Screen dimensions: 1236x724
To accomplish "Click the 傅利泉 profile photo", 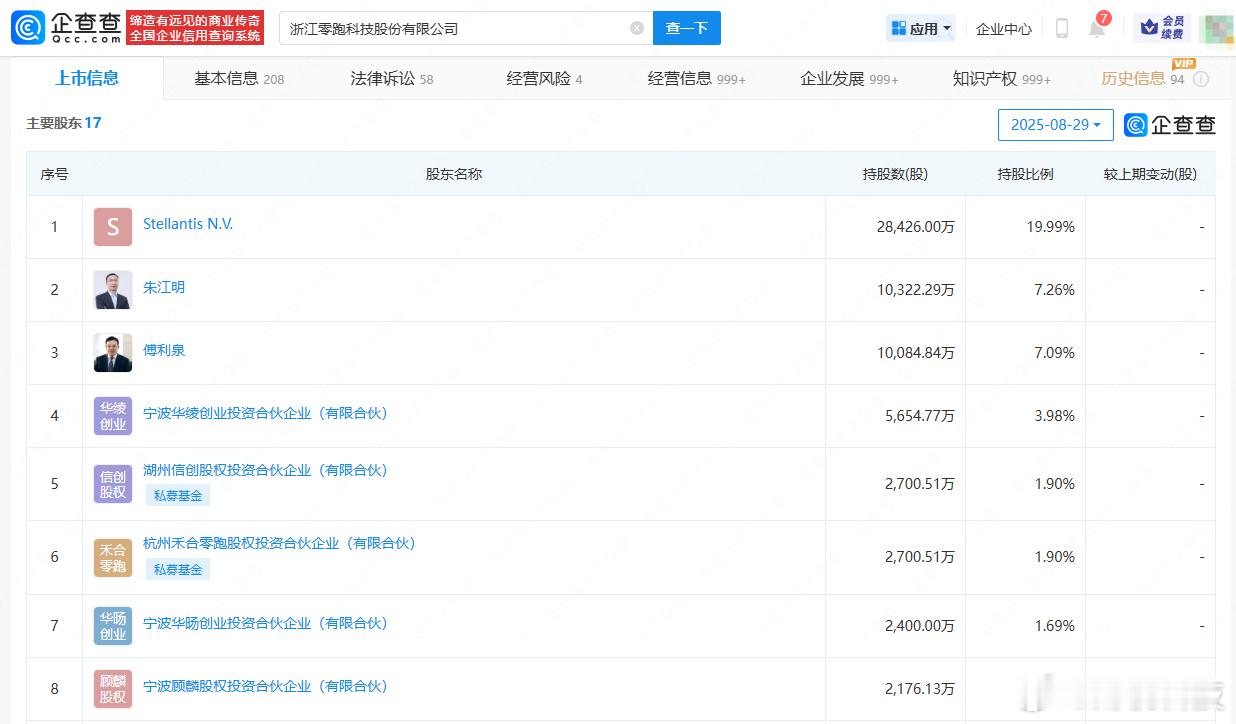I will (113, 353).
